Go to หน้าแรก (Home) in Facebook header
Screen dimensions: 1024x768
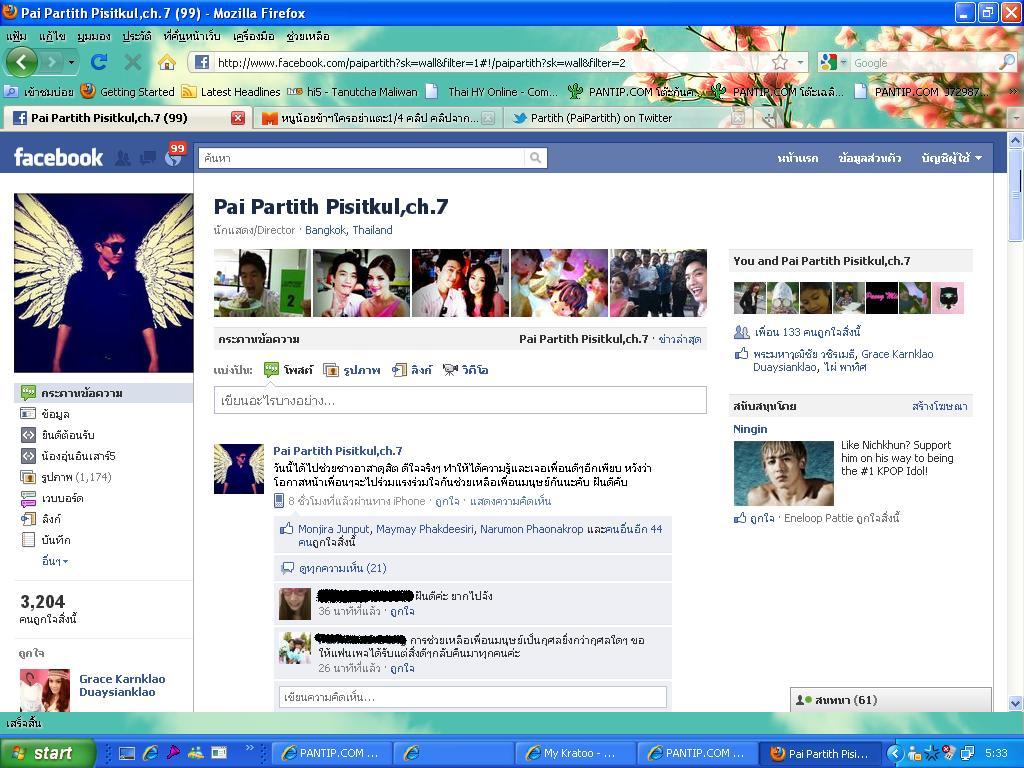tap(797, 158)
